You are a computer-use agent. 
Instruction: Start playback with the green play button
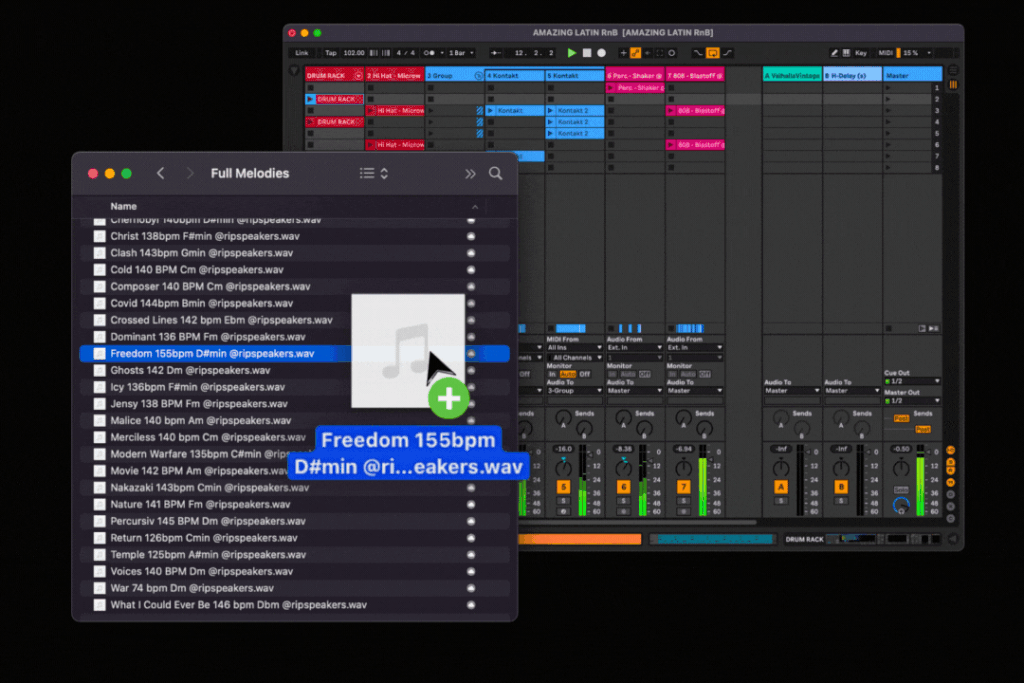[572, 53]
